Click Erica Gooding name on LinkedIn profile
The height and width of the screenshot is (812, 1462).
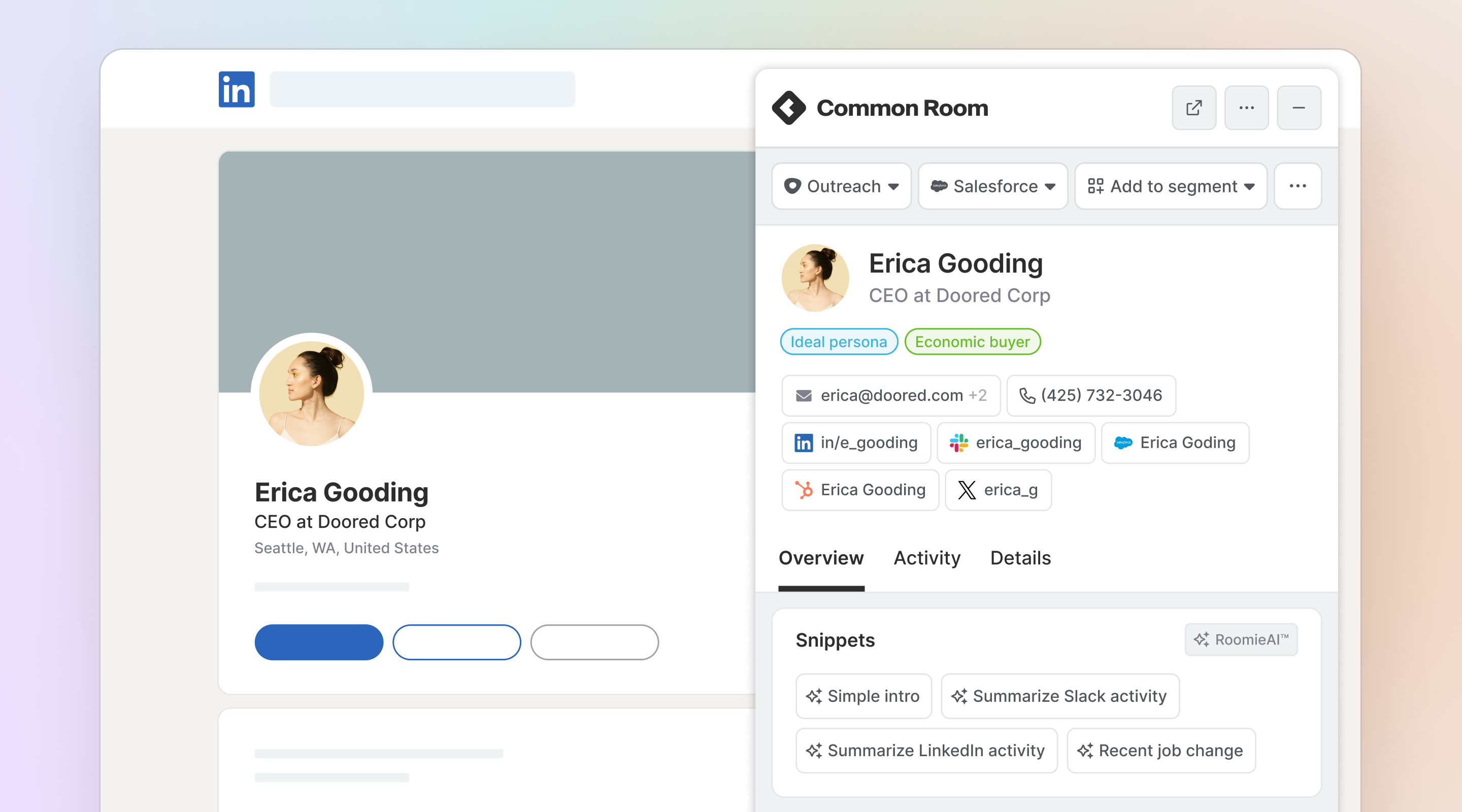[x=341, y=492]
